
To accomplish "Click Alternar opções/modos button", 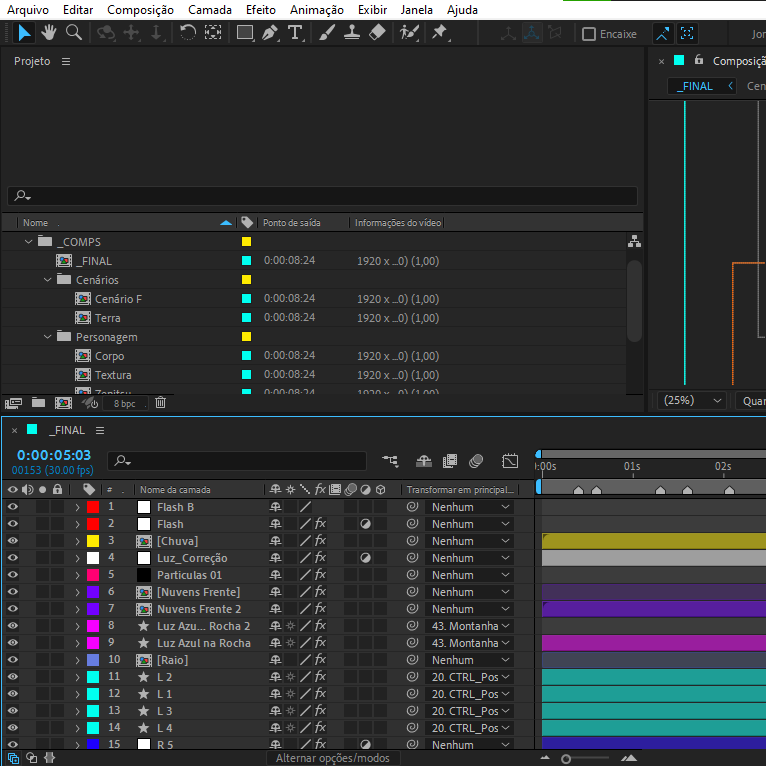I will pyautogui.click(x=333, y=758).
